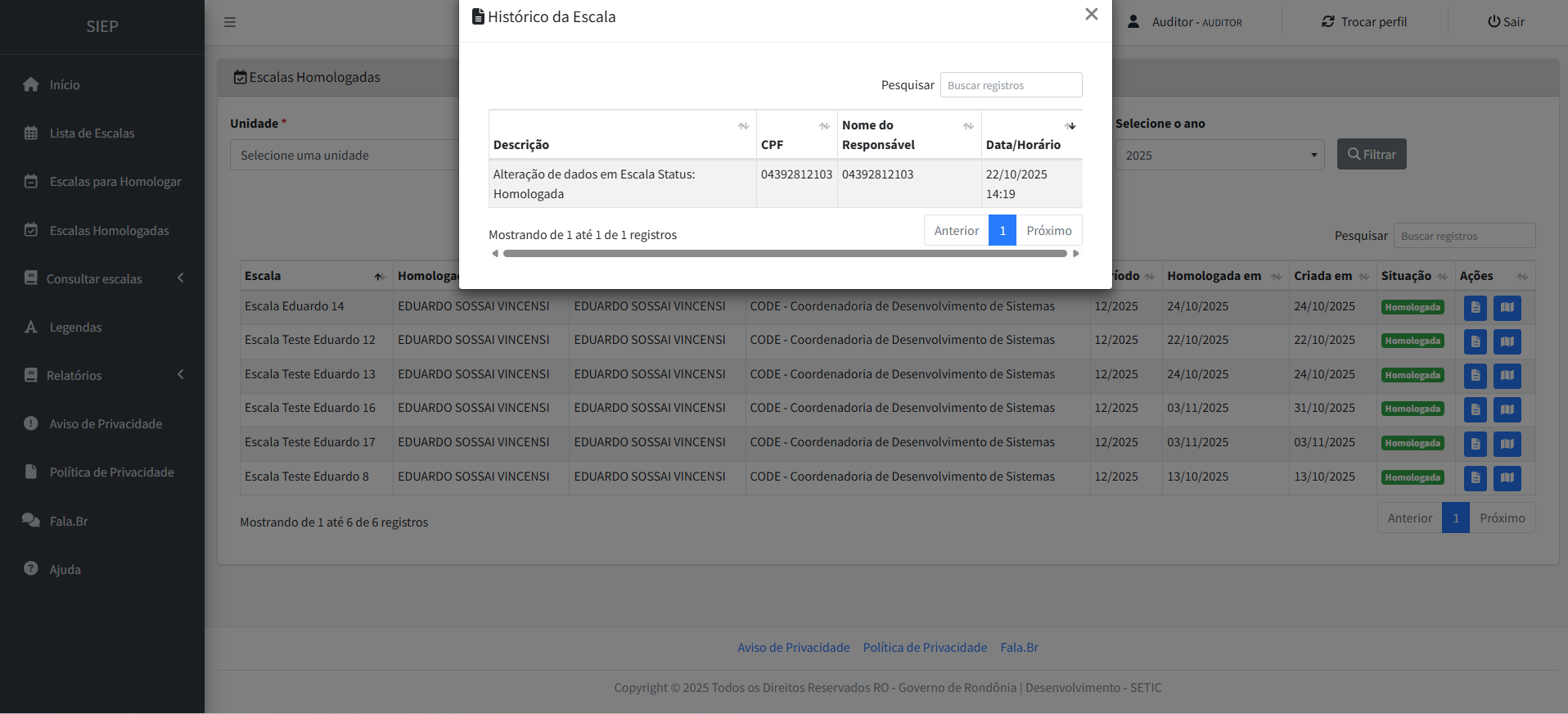The image size is (1568, 714).
Task: Open map icon for Escala Teste Eduardo 12
Action: 1507,341
